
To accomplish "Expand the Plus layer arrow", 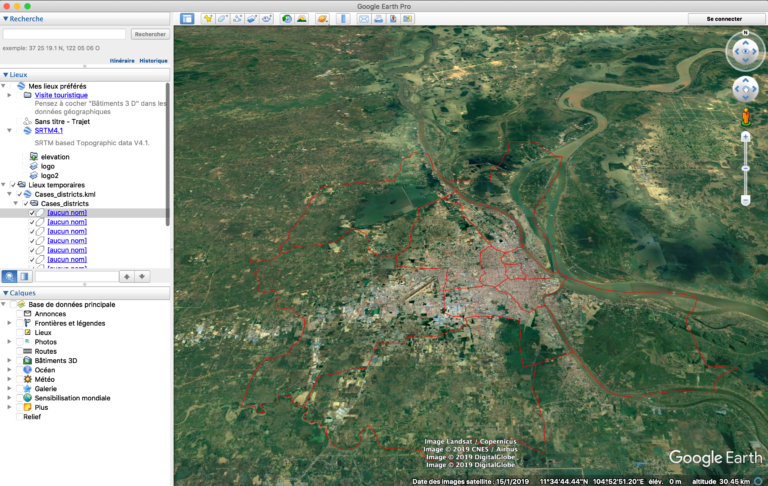I will pyautogui.click(x=9, y=407).
